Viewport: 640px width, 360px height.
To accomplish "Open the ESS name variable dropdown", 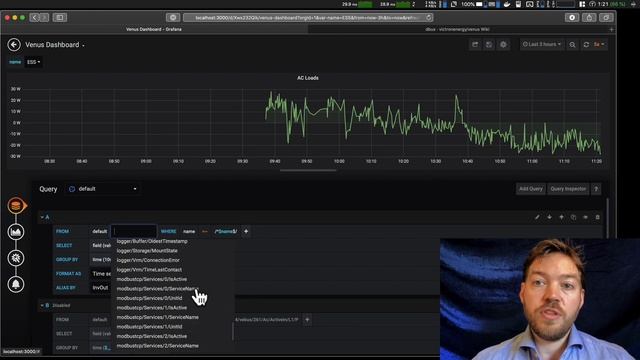I will pos(33,62).
